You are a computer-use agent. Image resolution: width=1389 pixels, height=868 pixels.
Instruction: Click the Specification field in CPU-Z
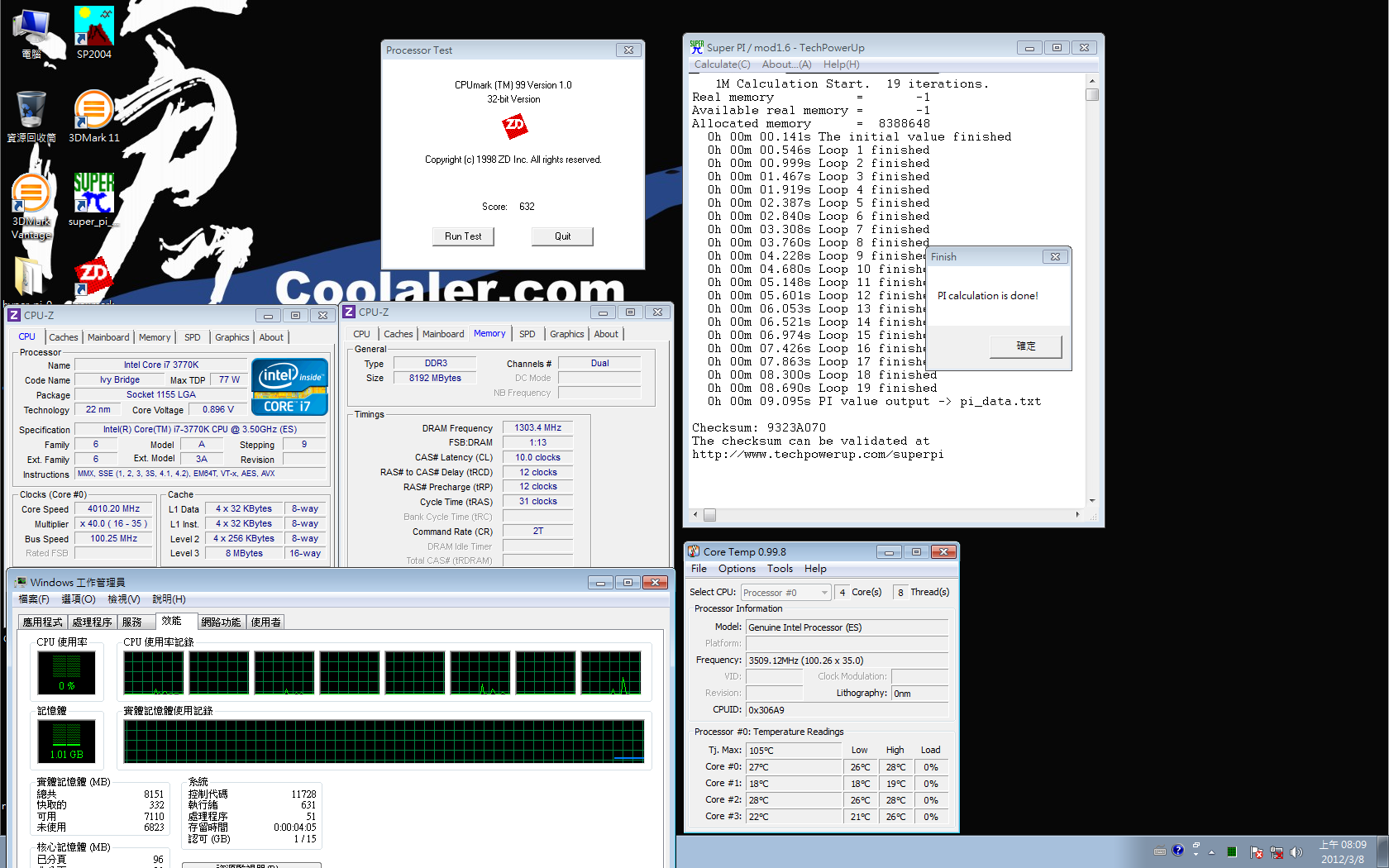(x=200, y=430)
